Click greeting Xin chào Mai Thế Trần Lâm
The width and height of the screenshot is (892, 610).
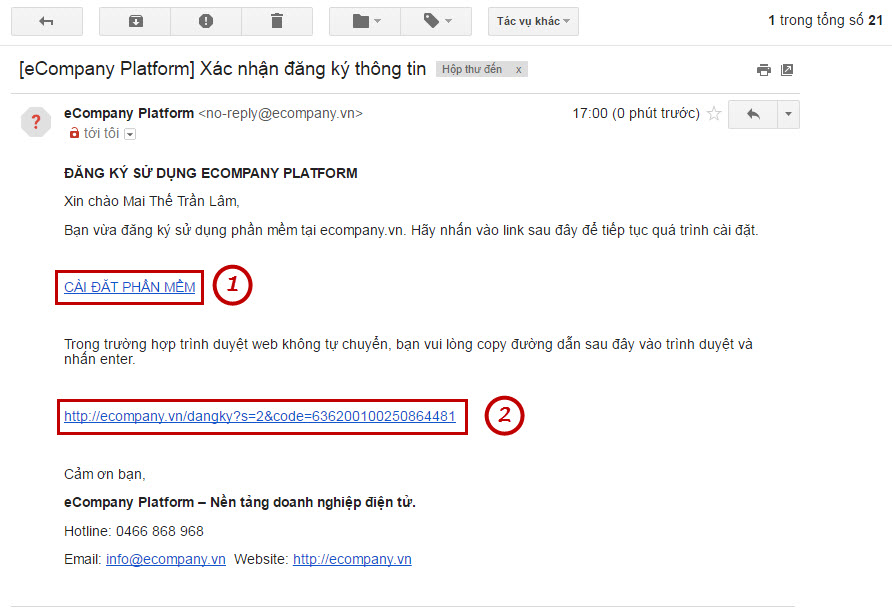tap(152, 201)
